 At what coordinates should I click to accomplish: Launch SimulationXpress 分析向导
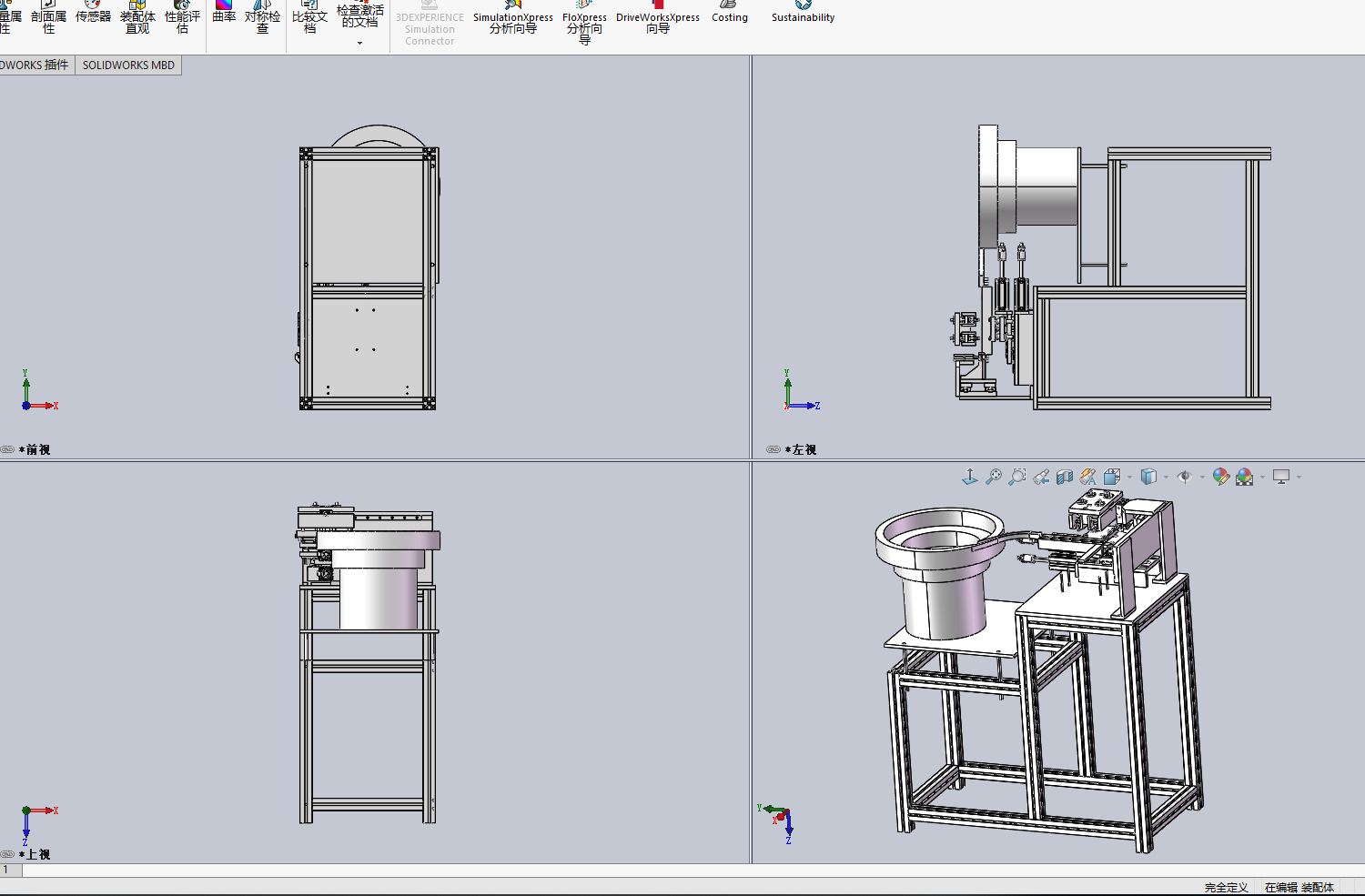512,18
